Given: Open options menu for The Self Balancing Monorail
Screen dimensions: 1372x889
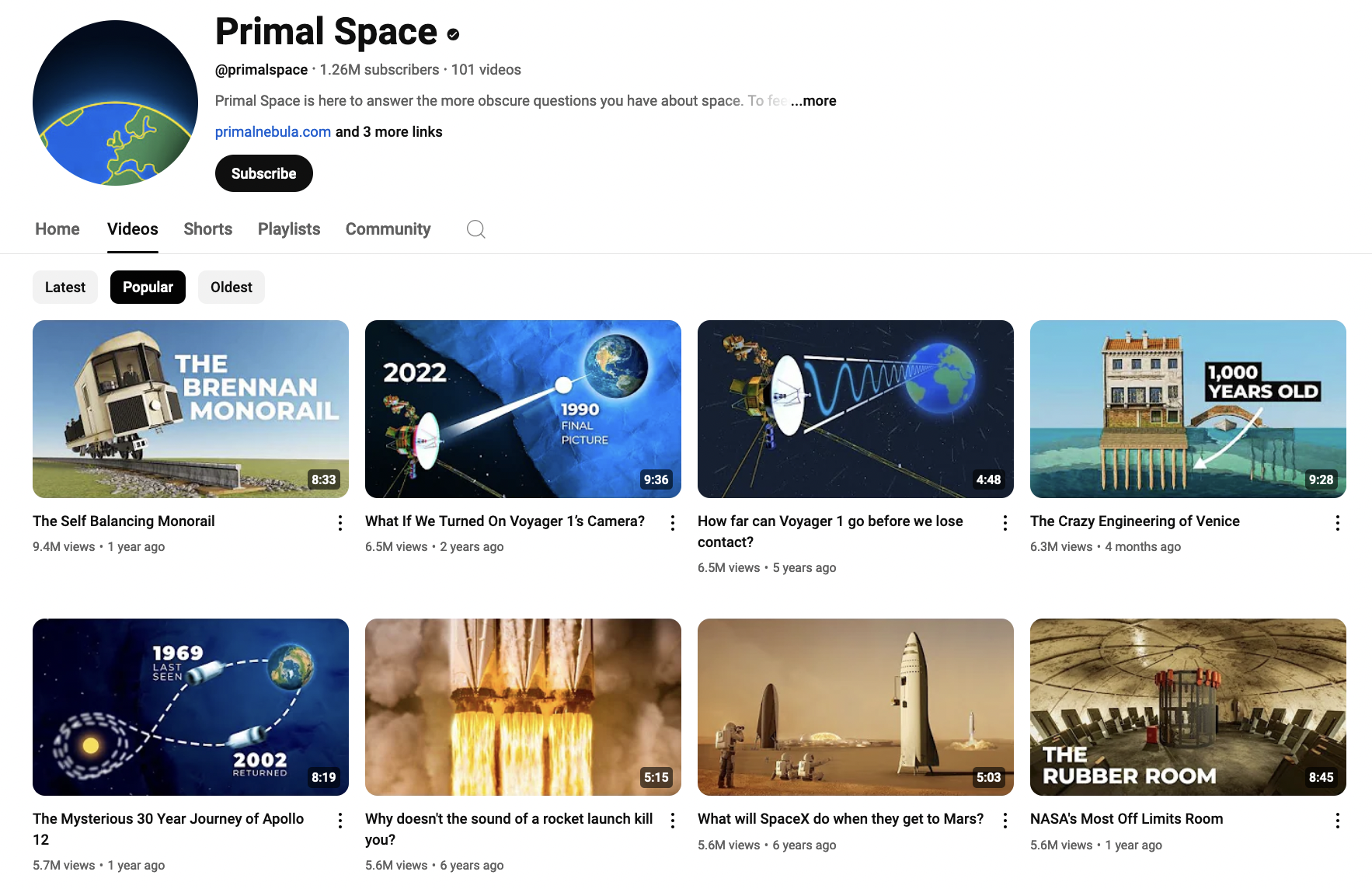Looking at the screenshot, I should pos(340,523).
